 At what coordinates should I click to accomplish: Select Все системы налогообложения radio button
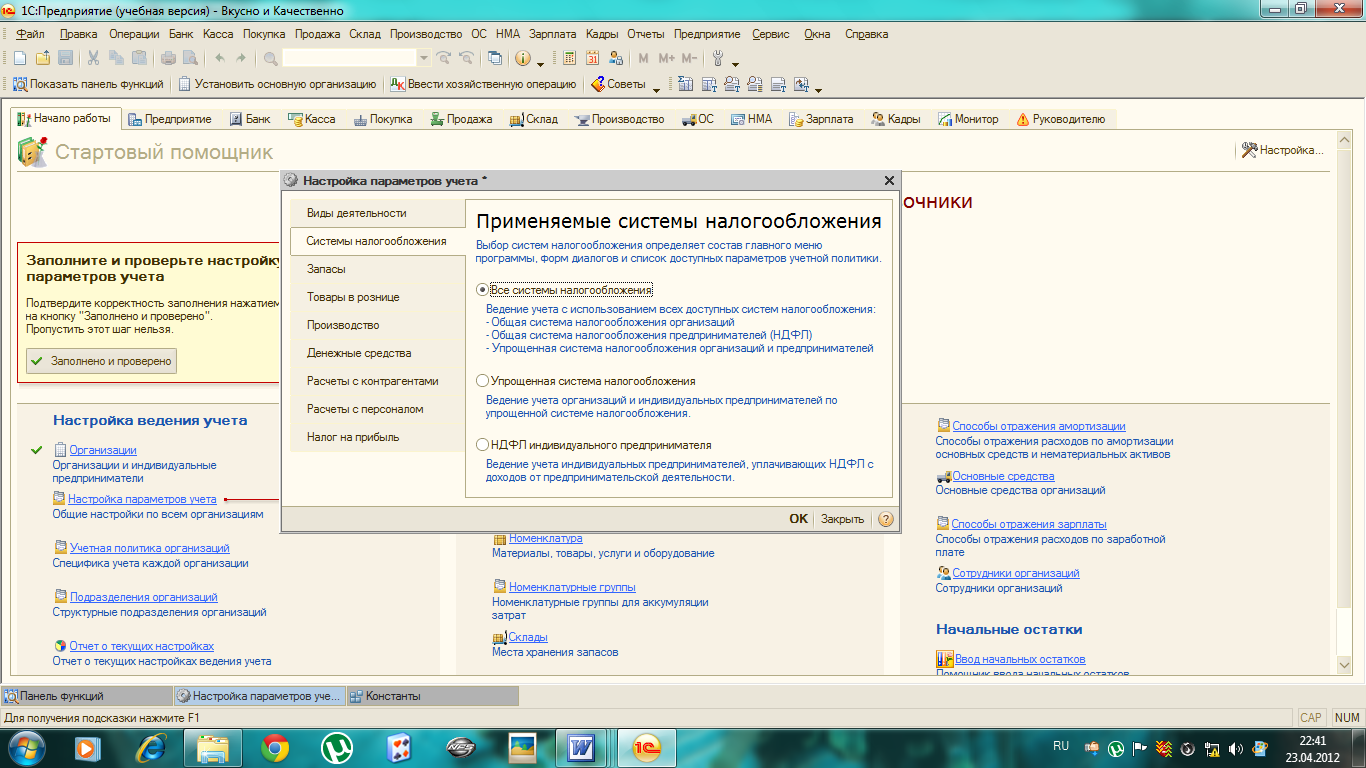pos(483,289)
